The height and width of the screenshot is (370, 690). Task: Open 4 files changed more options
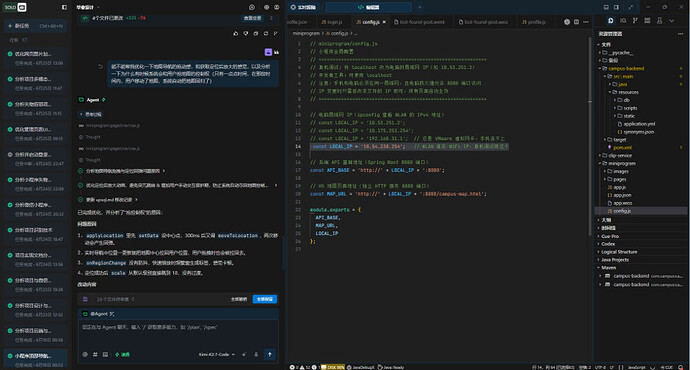coord(271,18)
